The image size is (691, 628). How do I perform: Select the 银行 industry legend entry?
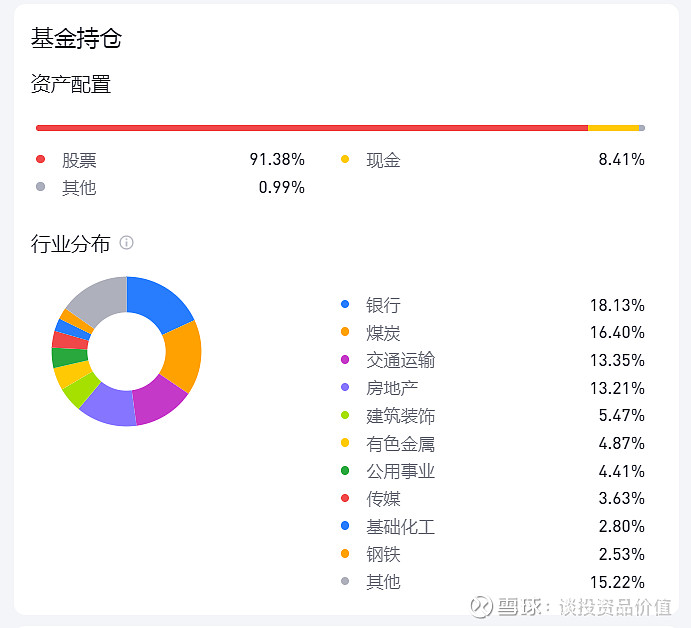tap(383, 305)
